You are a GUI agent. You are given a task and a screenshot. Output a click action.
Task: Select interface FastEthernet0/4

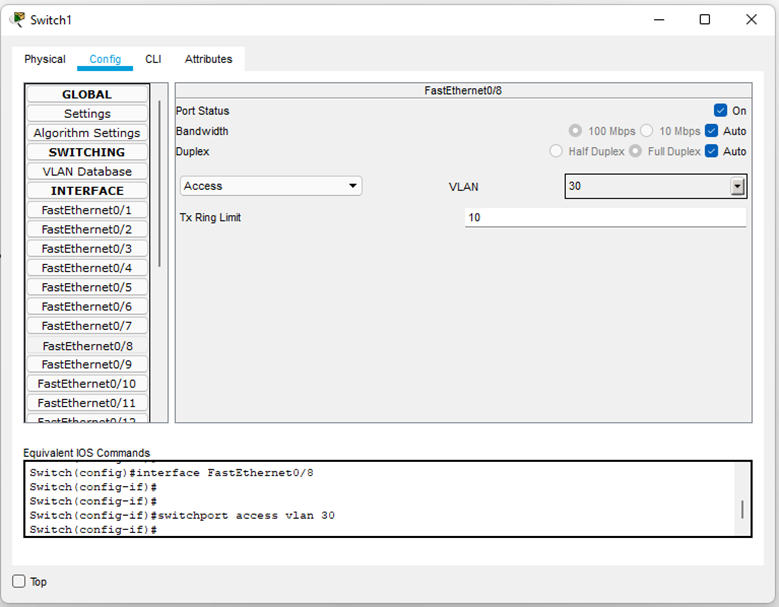click(x=87, y=268)
